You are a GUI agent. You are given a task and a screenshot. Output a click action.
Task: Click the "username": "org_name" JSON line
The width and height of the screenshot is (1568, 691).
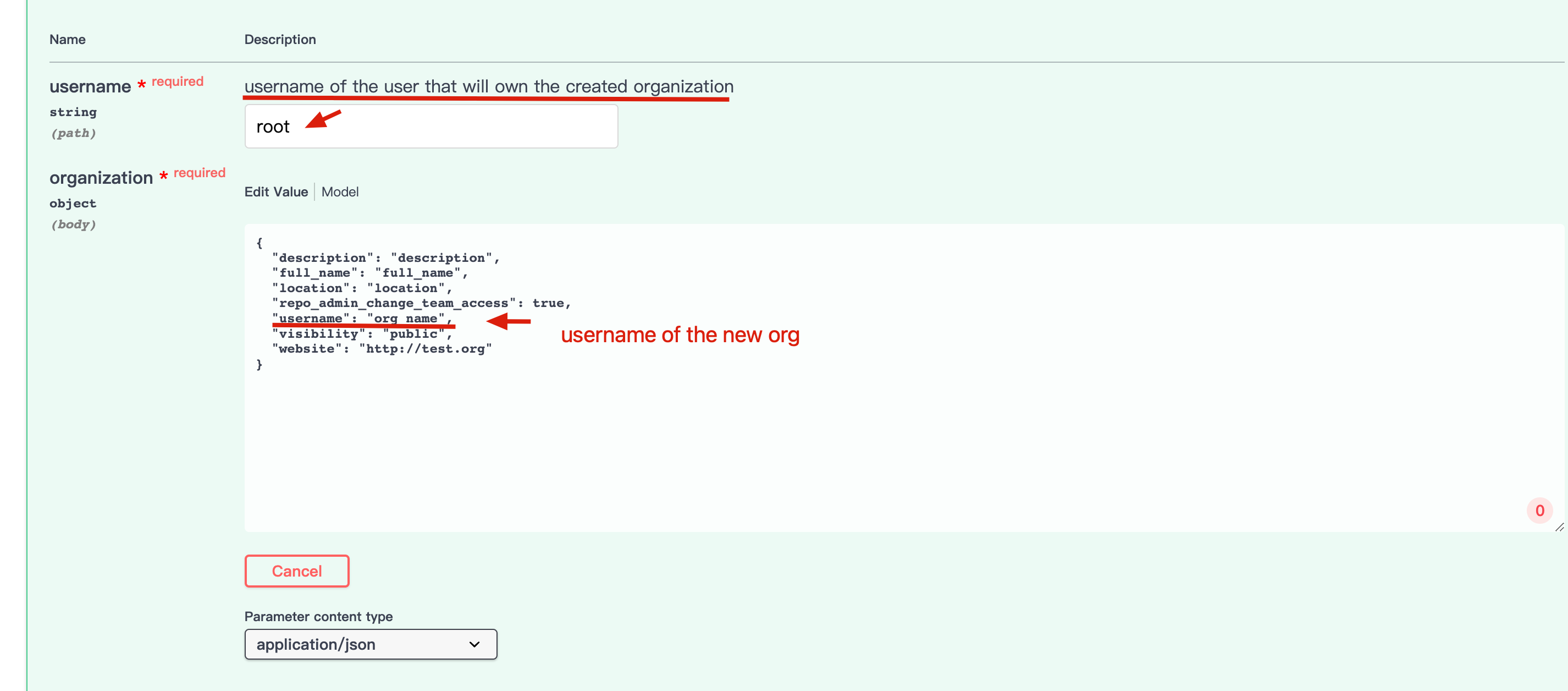pos(362,318)
